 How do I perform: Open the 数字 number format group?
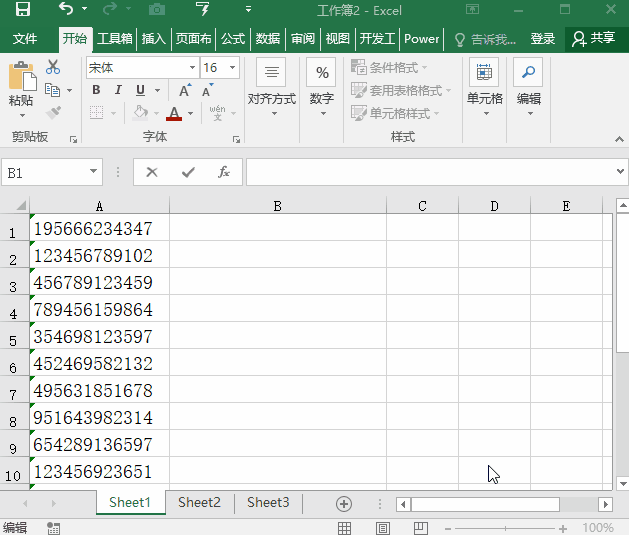(322, 88)
